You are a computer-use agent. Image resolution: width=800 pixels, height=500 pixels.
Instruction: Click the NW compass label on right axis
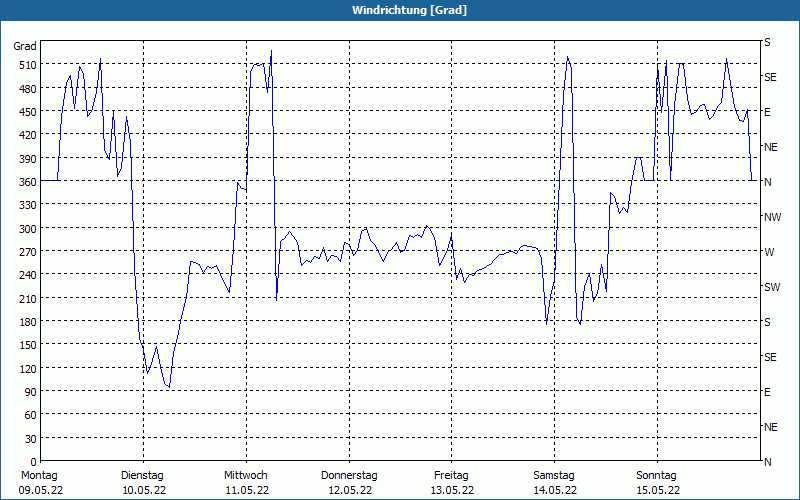click(x=772, y=217)
